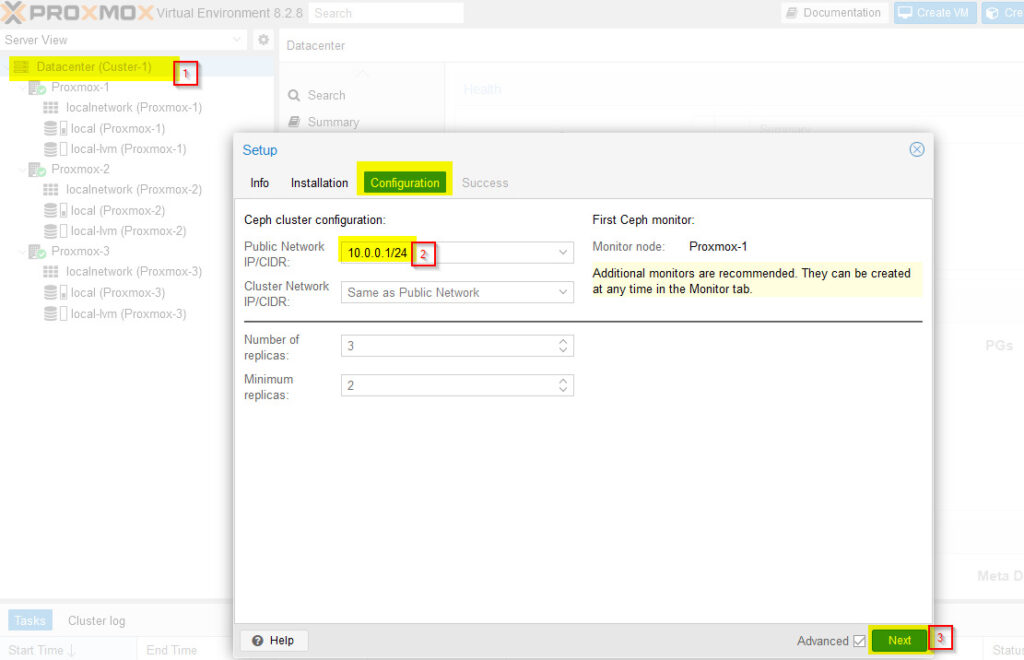Screen dimensions: 1024x660
Task: Click the local-lvm (Proxmox-3) storage icon
Action: tap(56, 314)
